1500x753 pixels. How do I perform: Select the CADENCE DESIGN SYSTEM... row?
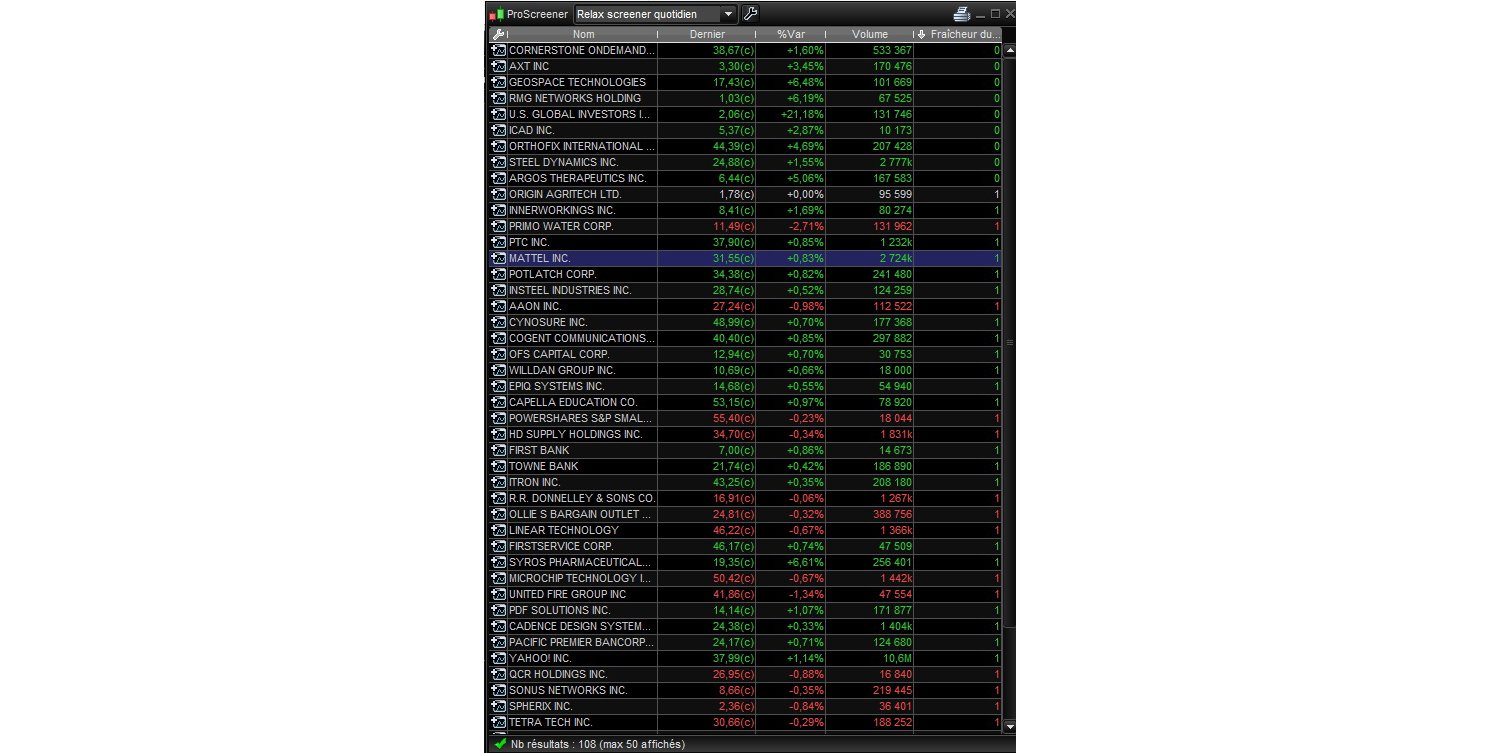746,626
